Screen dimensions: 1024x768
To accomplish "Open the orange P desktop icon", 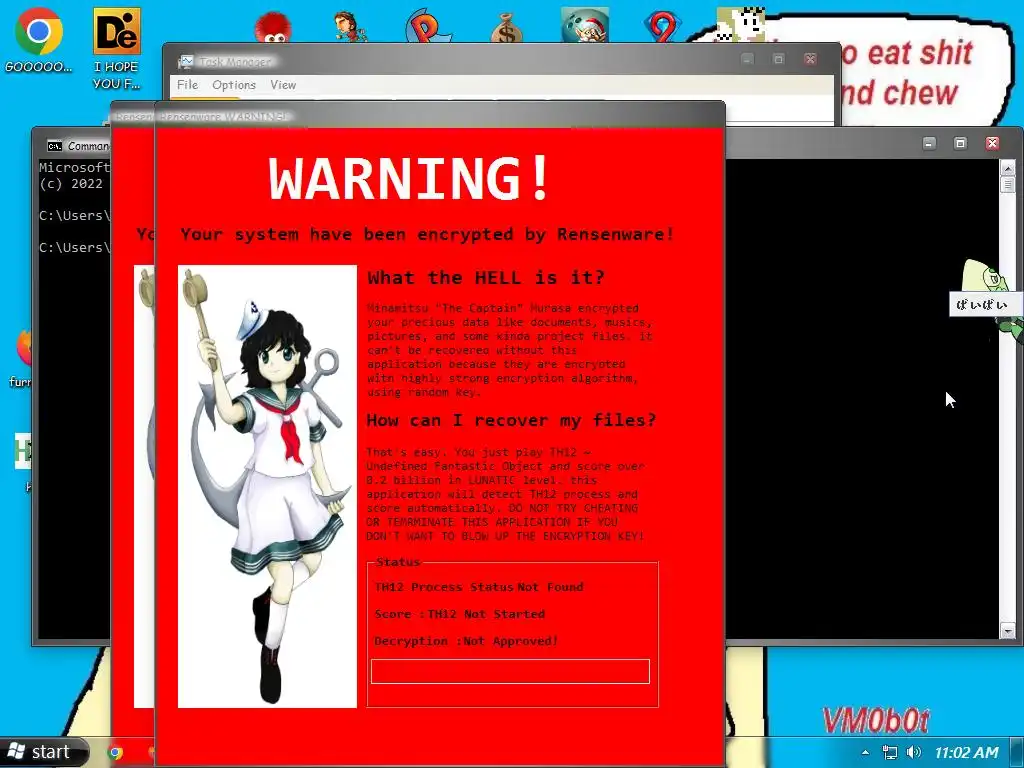I will pyautogui.click(x=427, y=27).
